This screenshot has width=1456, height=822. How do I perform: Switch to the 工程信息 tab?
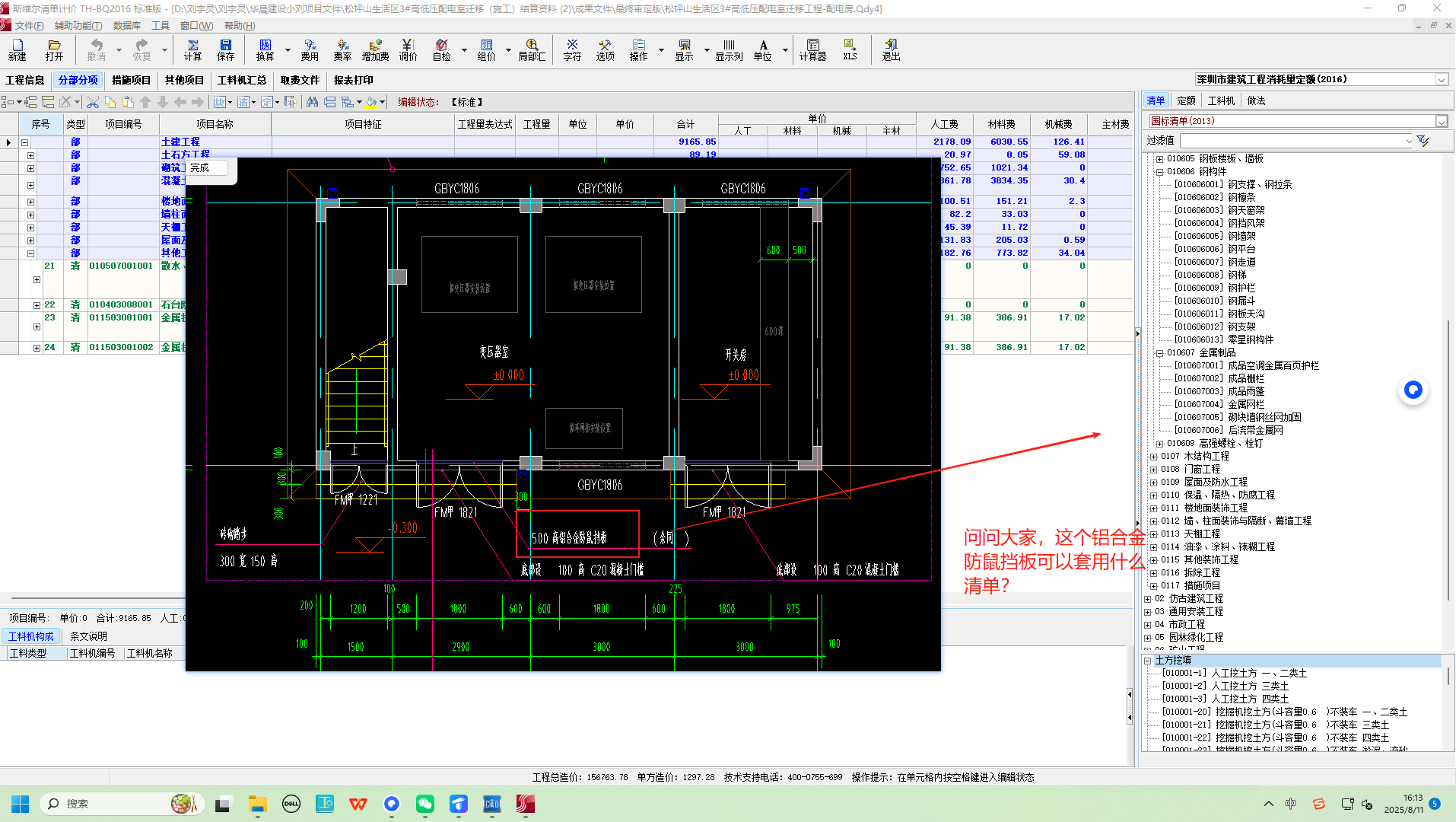[25, 80]
